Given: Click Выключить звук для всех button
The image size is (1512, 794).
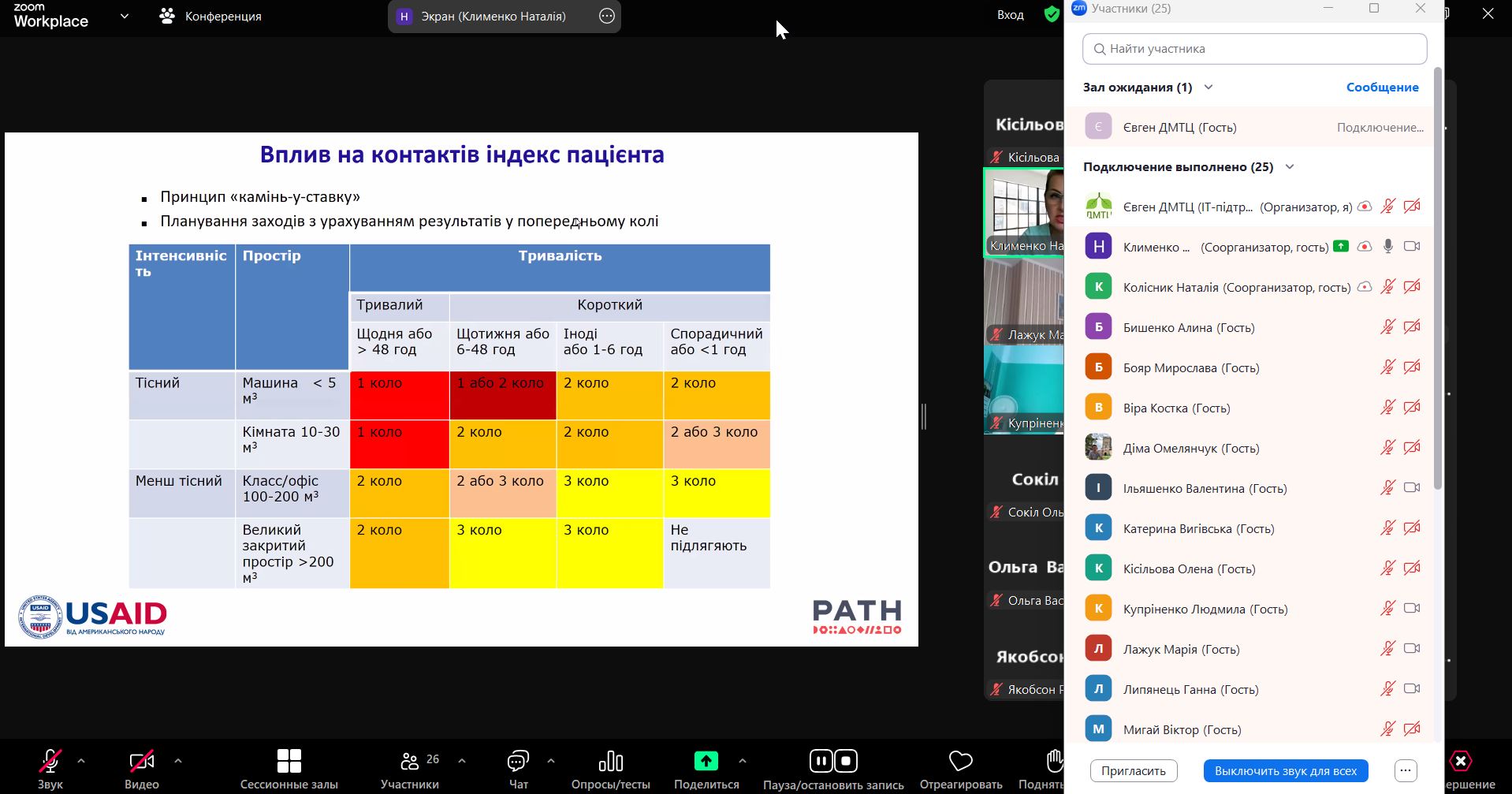Looking at the screenshot, I should pyautogui.click(x=1285, y=771).
